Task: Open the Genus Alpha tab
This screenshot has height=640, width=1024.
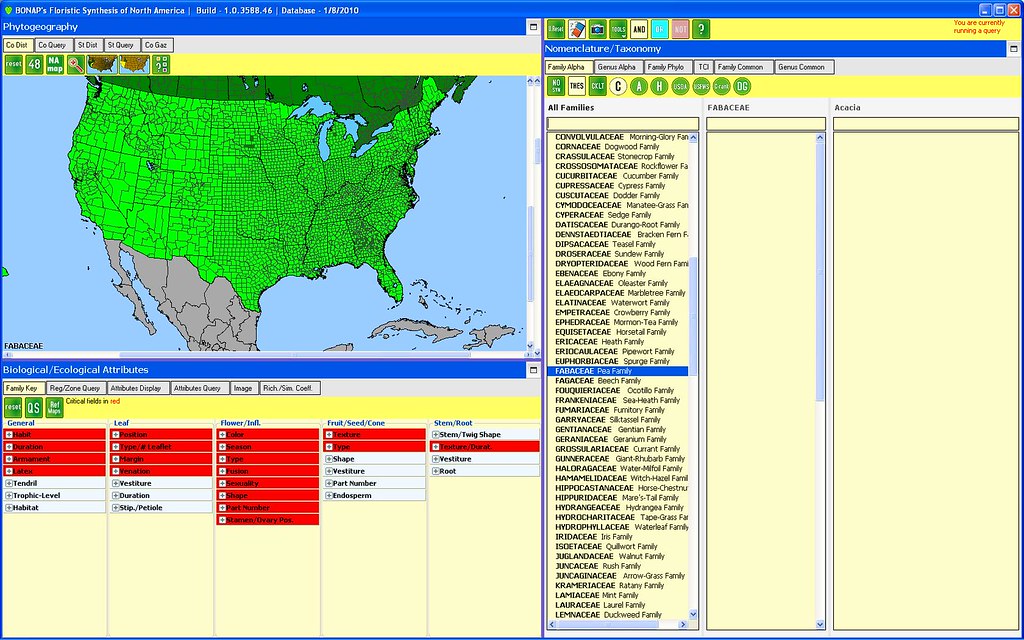Action: [x=616, y=67]
